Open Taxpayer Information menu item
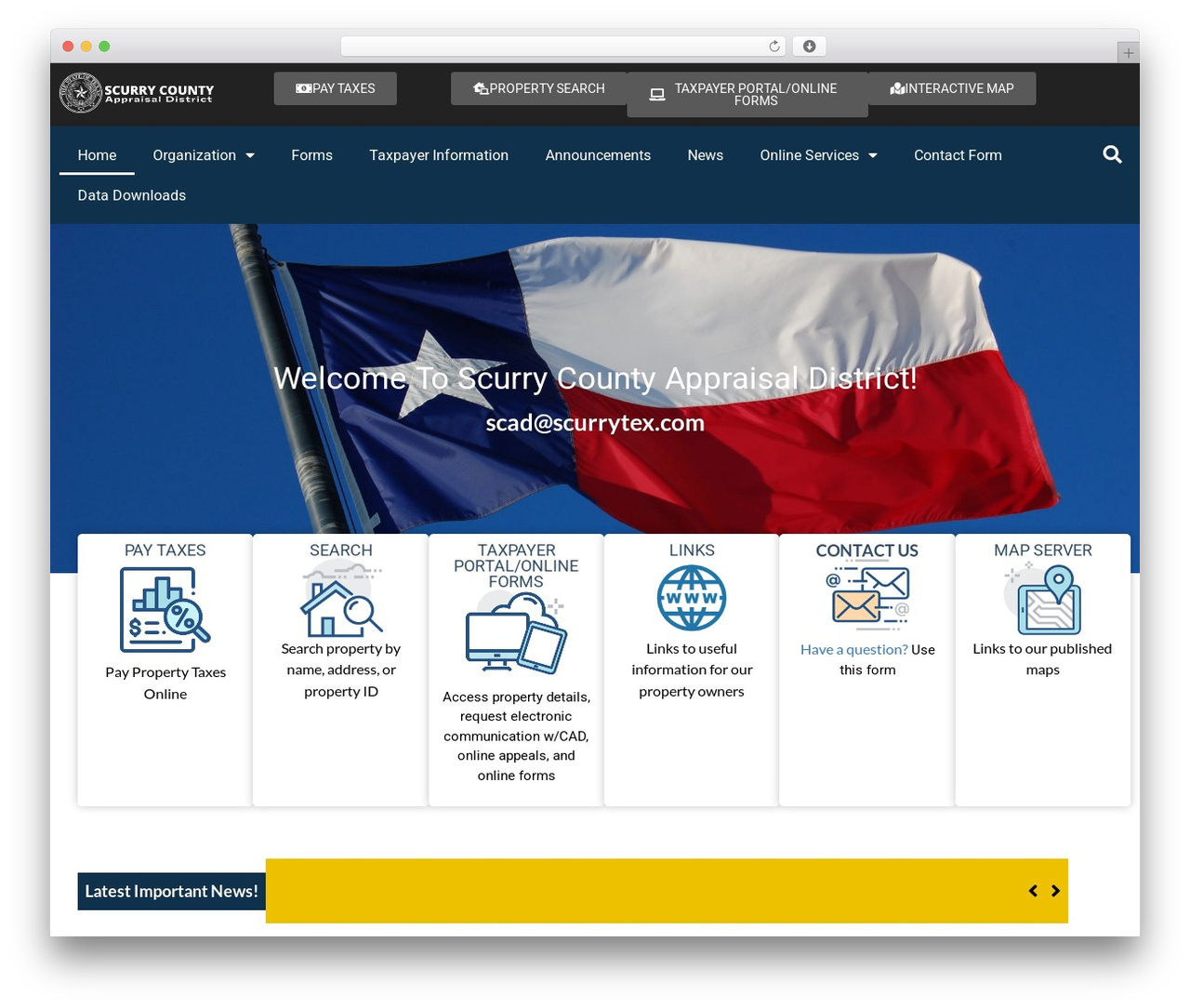The width and height of the screenshot is (1190, 1008). 439,155
